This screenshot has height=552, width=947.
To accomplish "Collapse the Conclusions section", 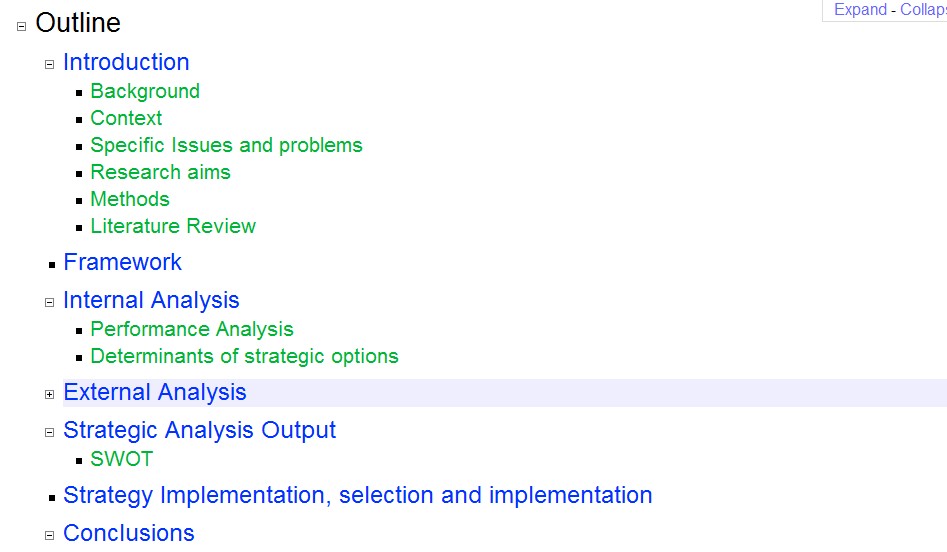I will (x=50, y=535).
